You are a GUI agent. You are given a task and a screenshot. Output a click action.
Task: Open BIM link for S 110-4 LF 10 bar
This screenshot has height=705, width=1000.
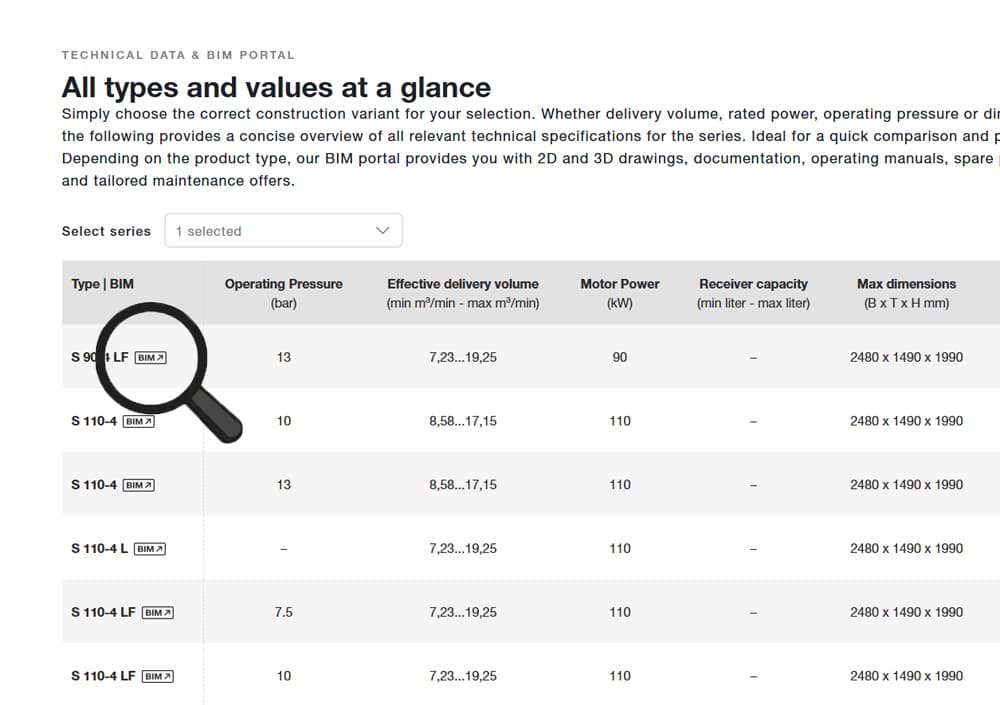pos(157,676)
